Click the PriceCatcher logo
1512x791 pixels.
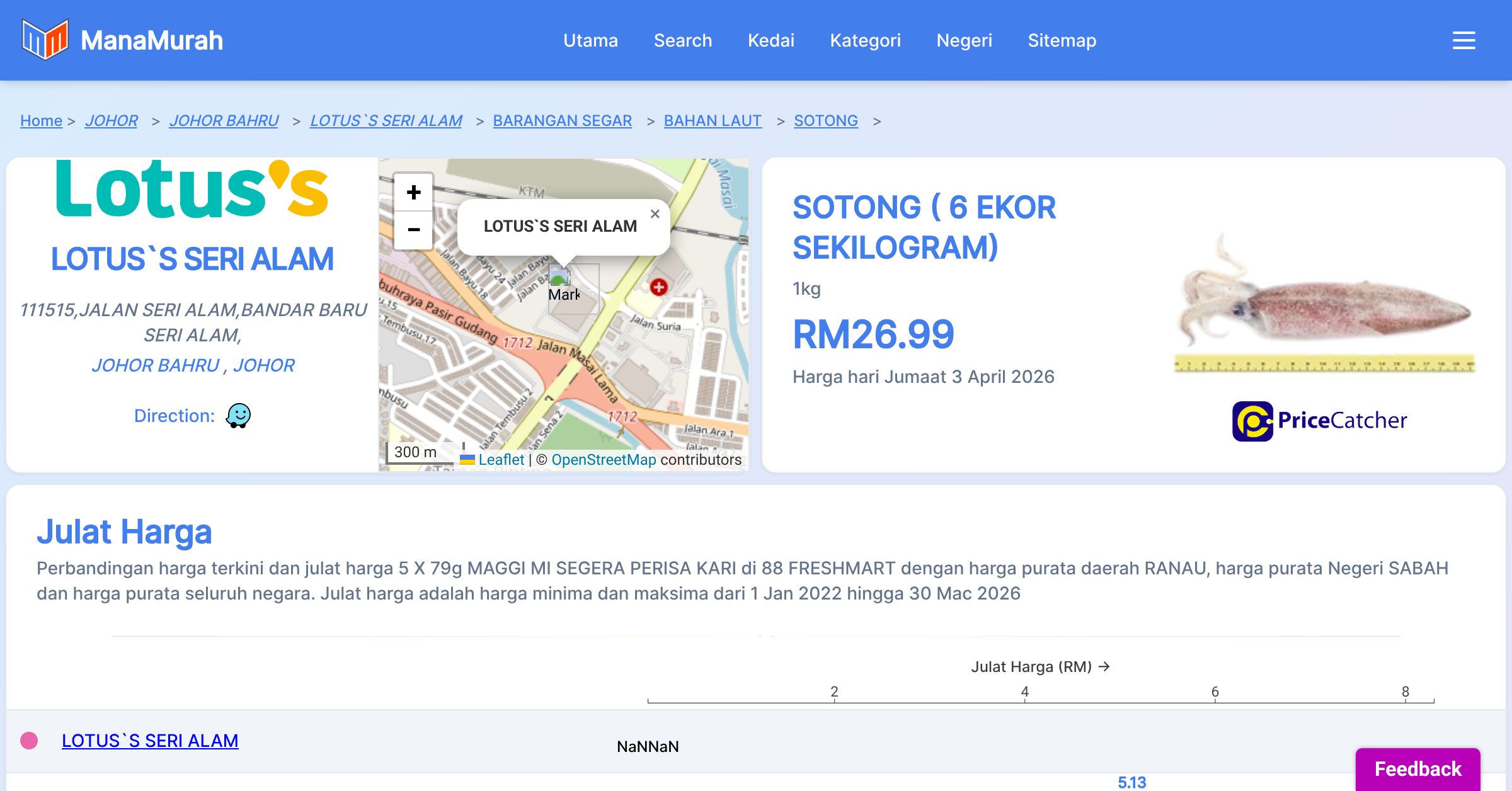[1319, 421]
